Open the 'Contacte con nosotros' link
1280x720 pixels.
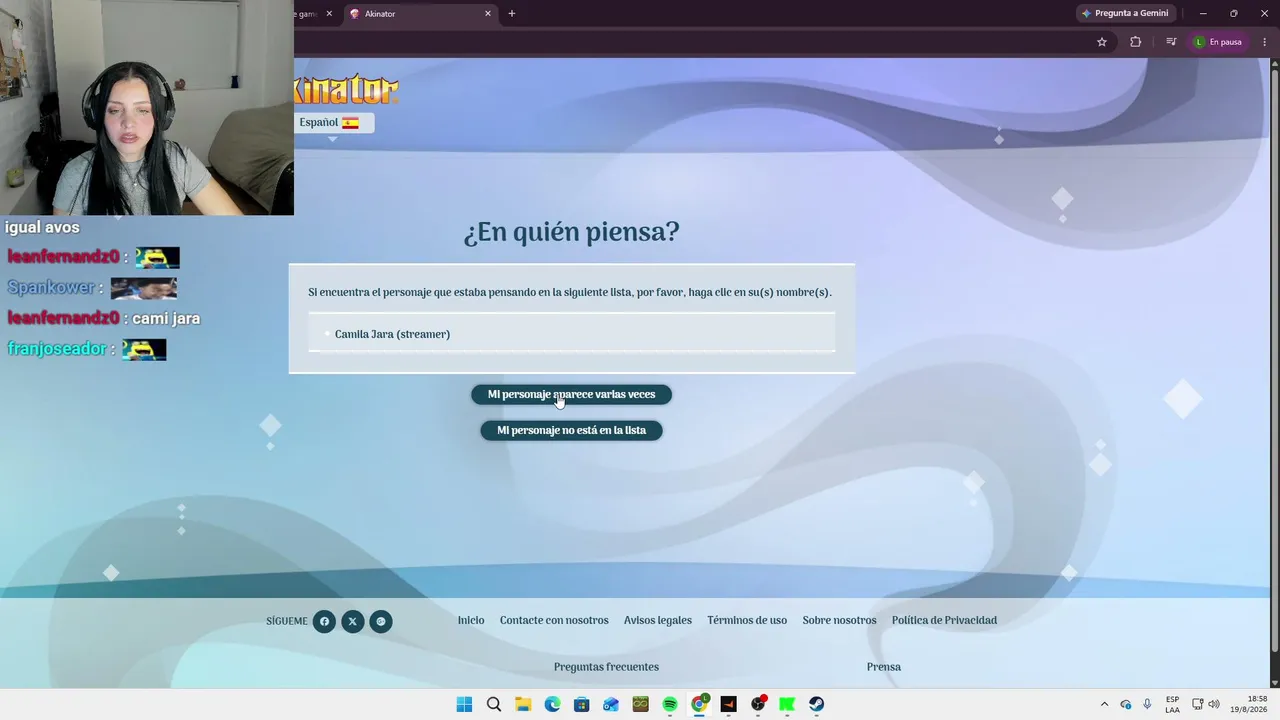(554, 621)
